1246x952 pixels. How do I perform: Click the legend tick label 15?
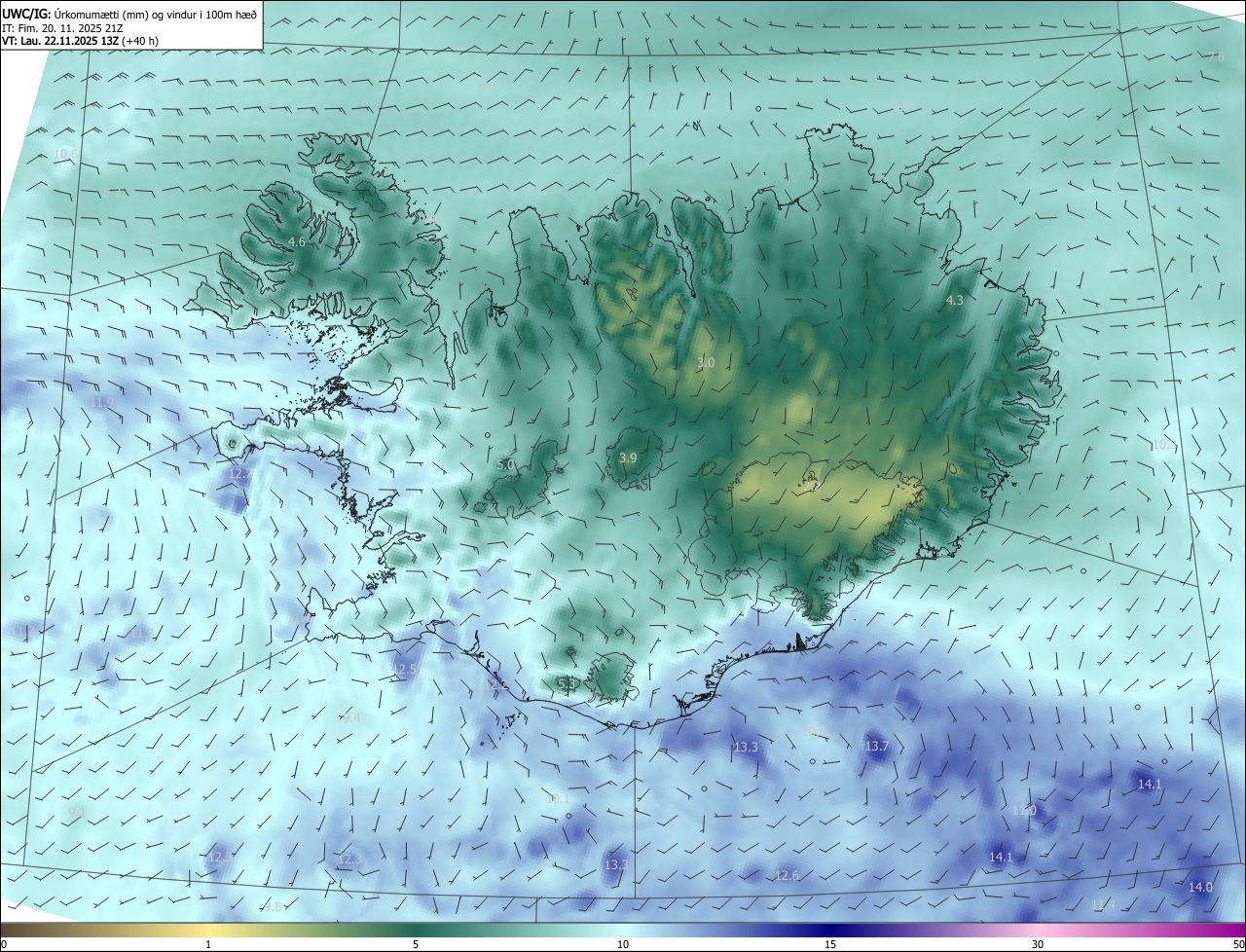click(830, 944)
